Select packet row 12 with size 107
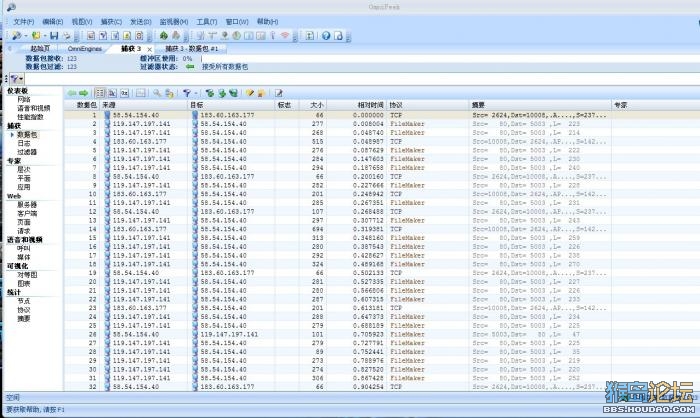This screenshot has width=700, height=418. 381,211
